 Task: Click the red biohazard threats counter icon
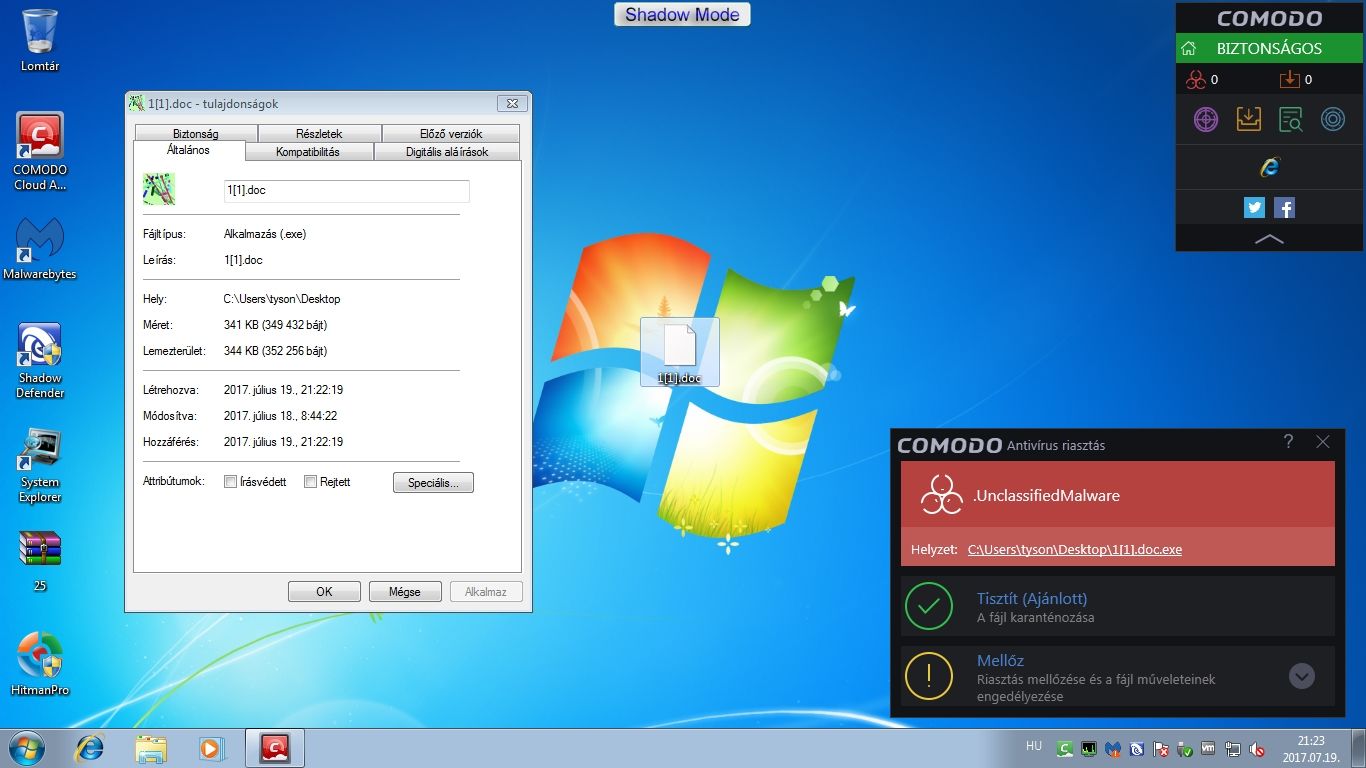point(1196,79)
